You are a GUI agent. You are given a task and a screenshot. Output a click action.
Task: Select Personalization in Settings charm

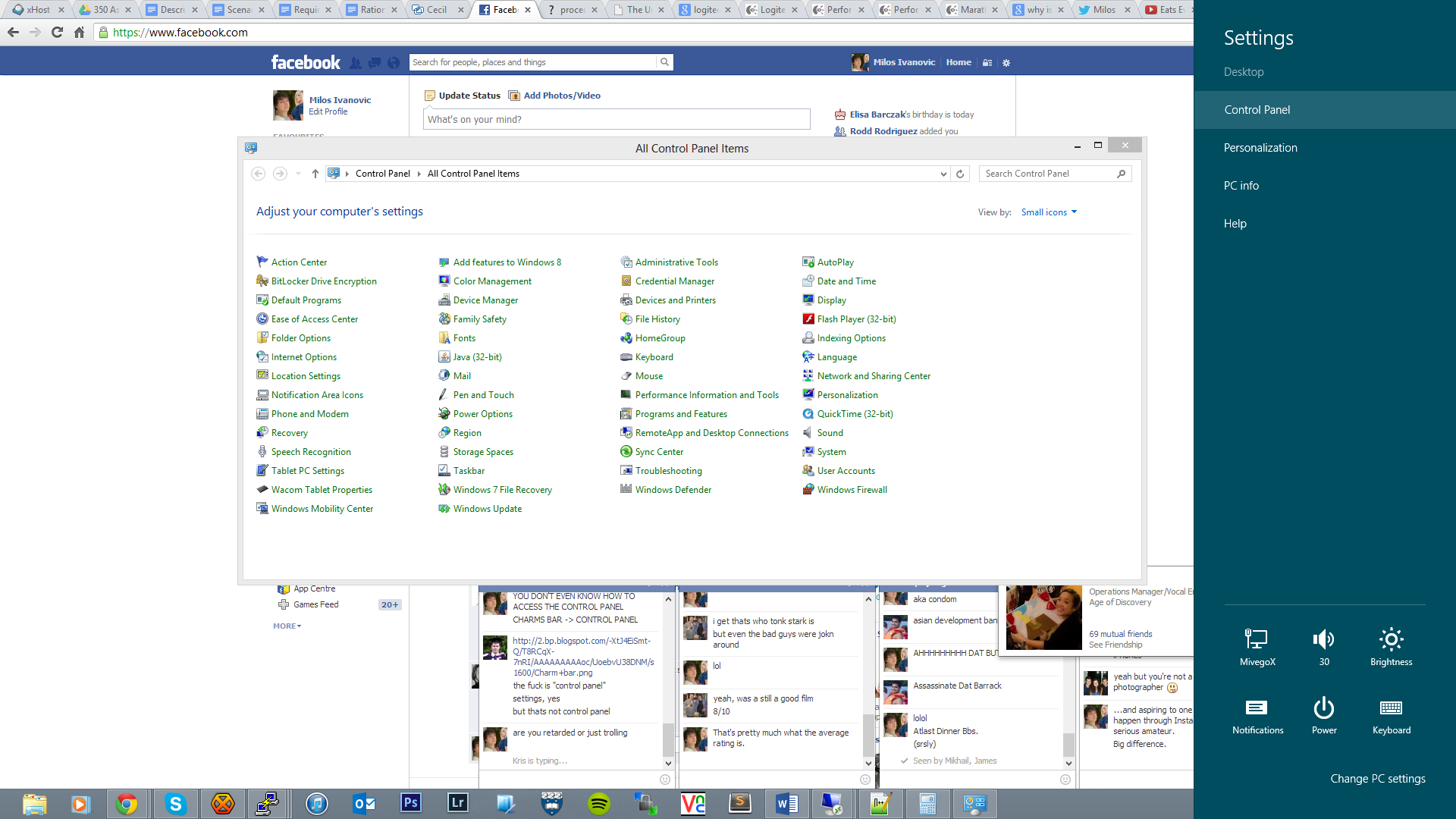(1260, 148)
